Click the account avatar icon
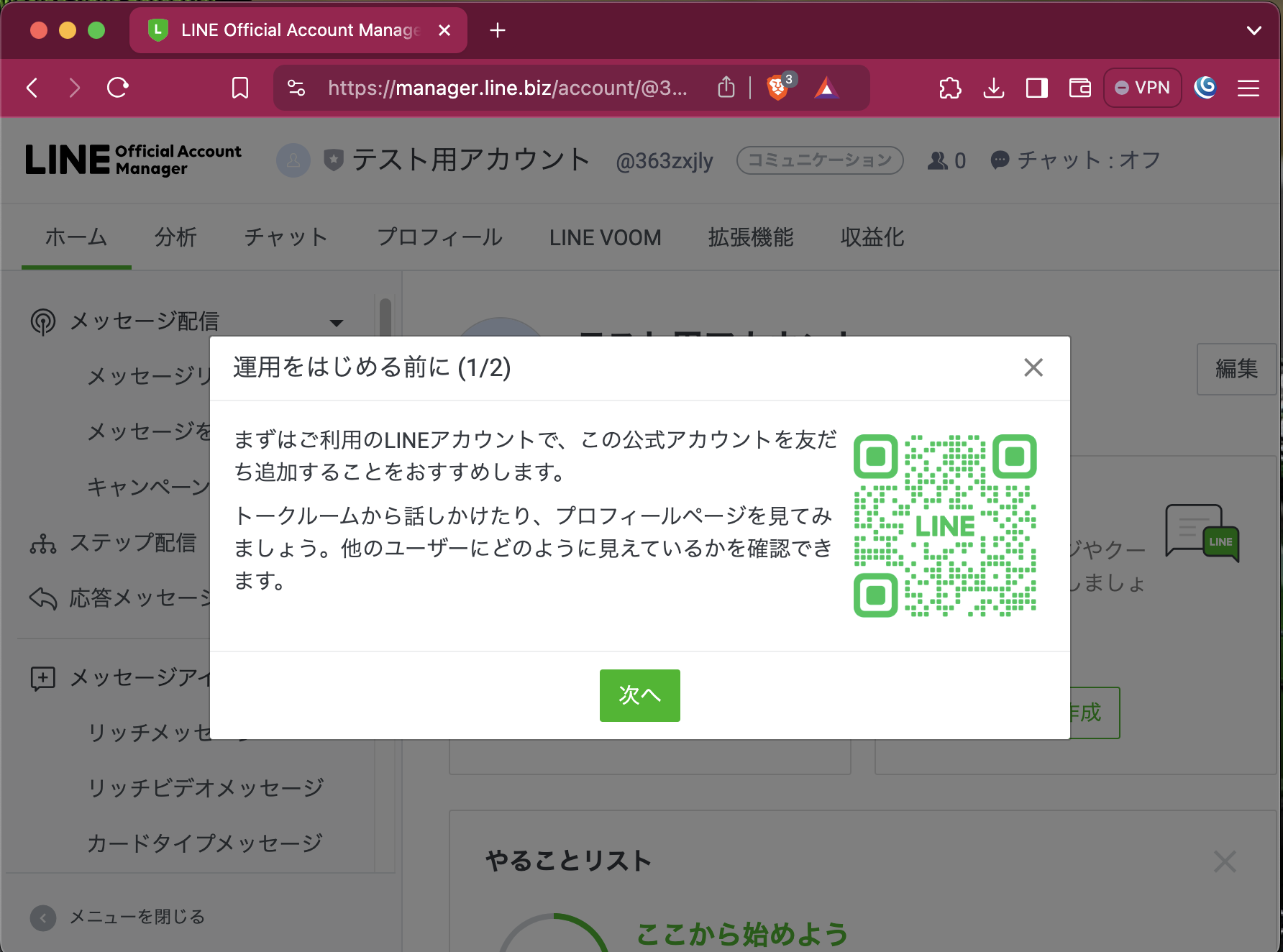This screenshot has height=952, width=1283. (x=293, y=160)
